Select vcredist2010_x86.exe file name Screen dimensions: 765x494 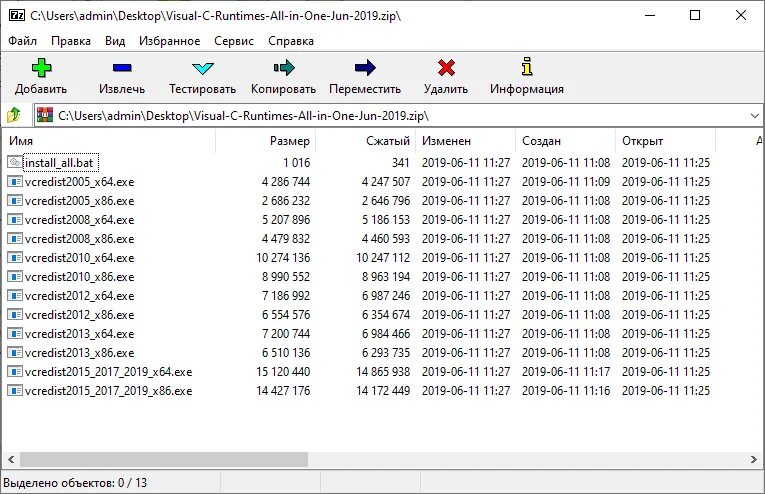click(80, 277)
